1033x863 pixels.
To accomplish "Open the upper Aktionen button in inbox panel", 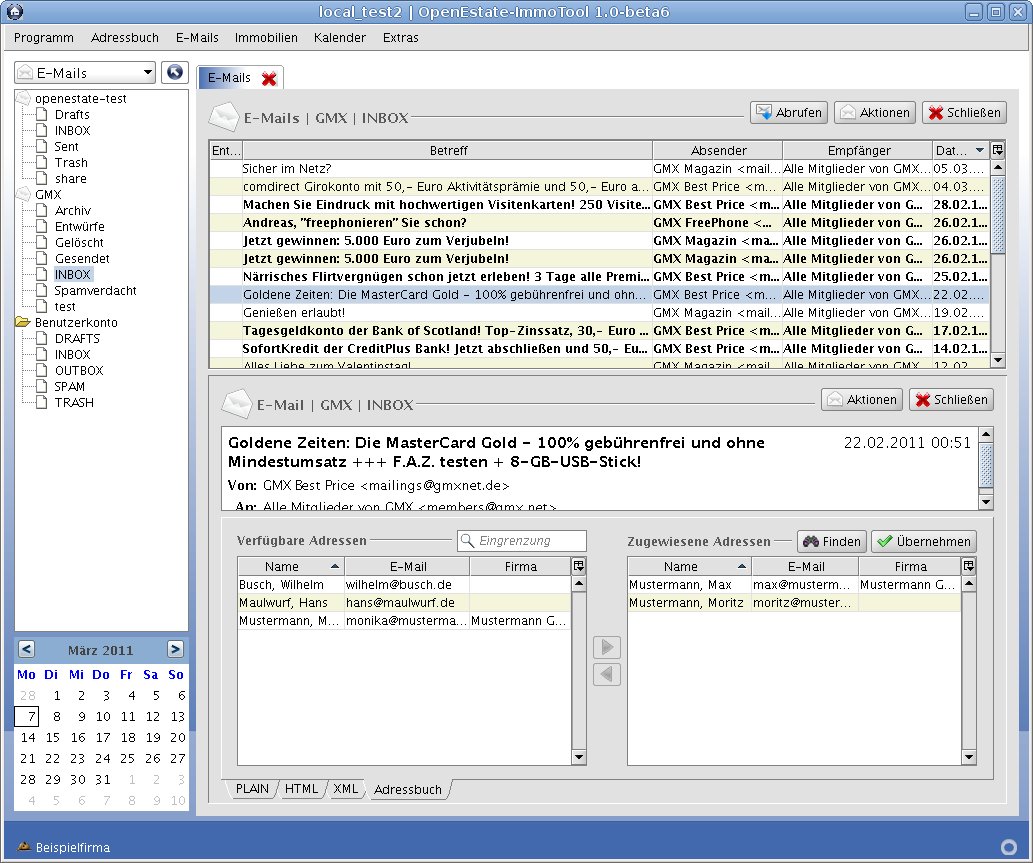I will 873,113.
